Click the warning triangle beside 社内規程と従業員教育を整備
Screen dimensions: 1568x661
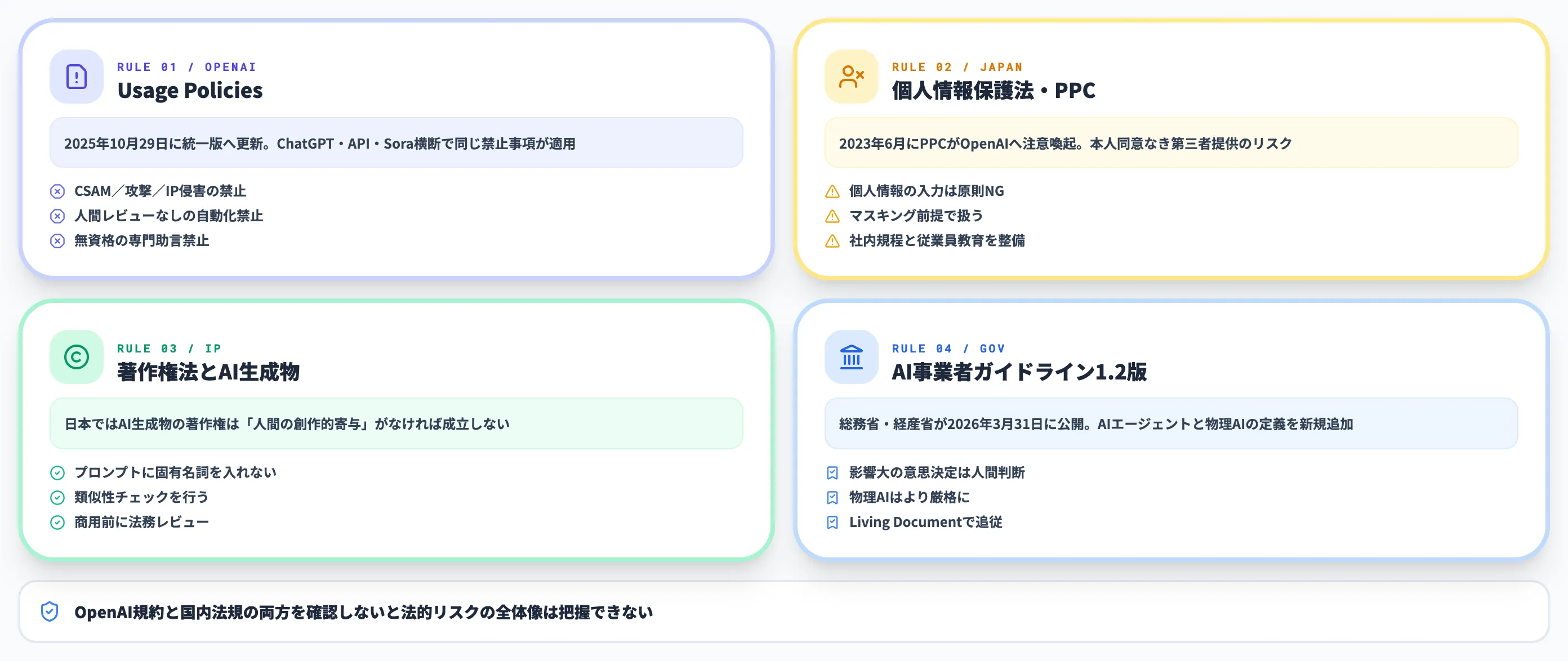click(x=832, y=241)
